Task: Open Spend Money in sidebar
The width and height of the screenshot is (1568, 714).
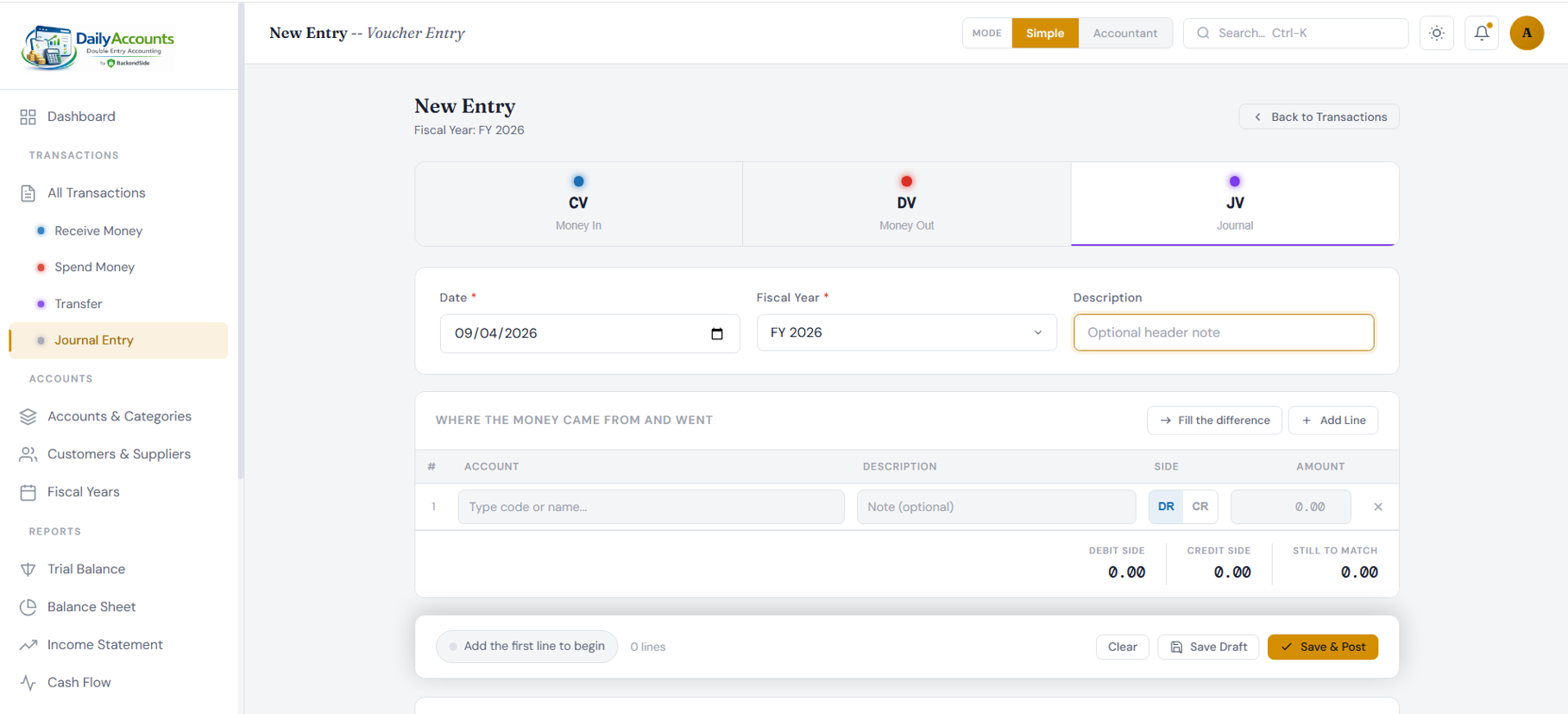Action: point(94,267)
